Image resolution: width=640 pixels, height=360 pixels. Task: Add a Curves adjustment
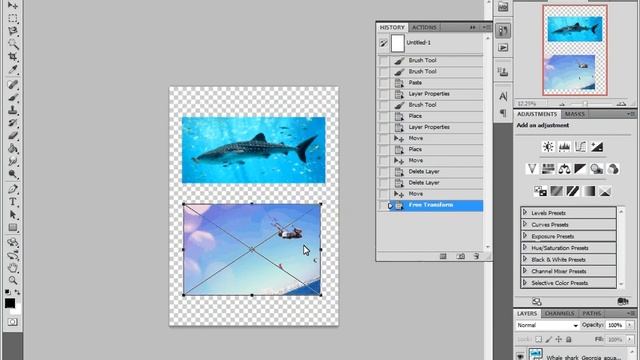point(580,147)
